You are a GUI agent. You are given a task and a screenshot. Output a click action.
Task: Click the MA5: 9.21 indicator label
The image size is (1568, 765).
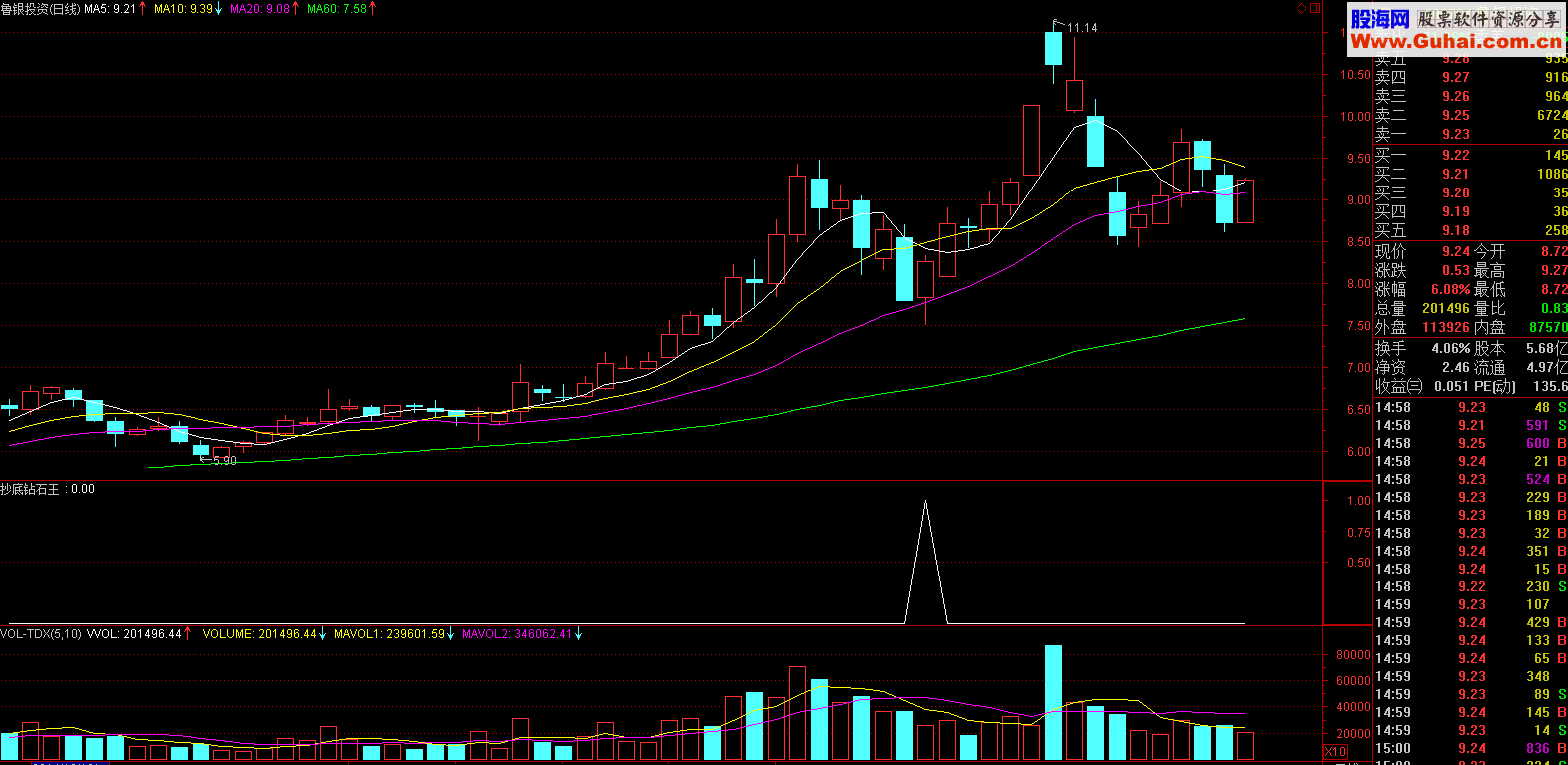tap(110, 9)
